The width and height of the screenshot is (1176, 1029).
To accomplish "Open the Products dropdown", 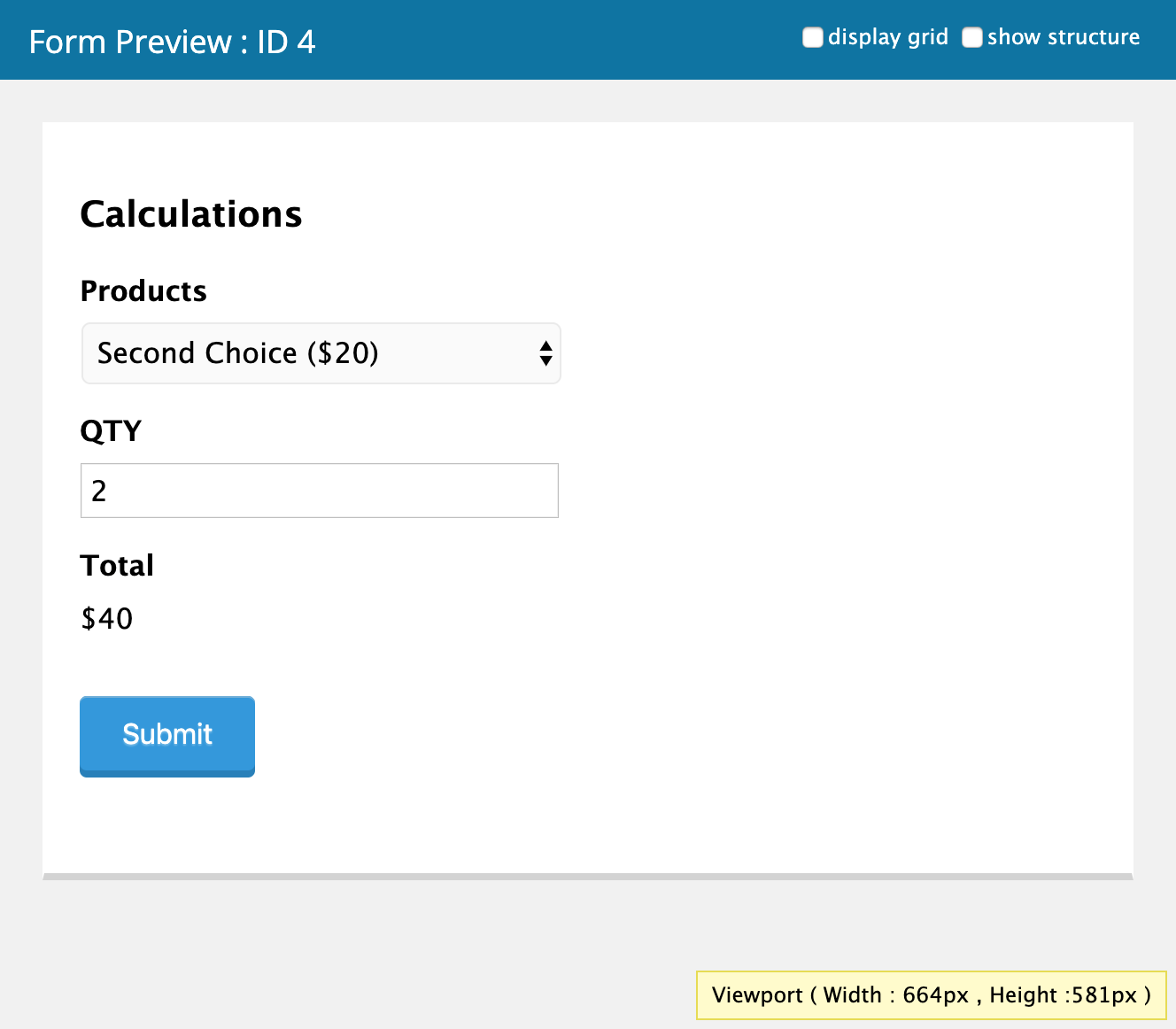I will pyautogui.click(x=321, y=353).
